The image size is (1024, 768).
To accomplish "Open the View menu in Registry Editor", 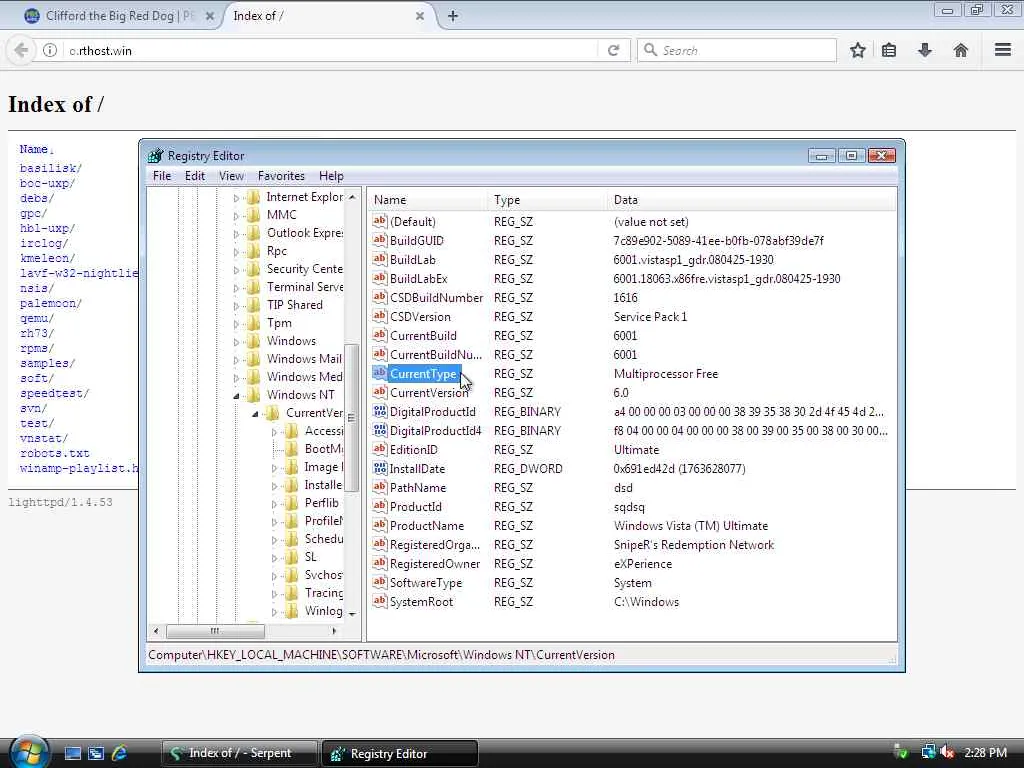I will tap(231, 176).
